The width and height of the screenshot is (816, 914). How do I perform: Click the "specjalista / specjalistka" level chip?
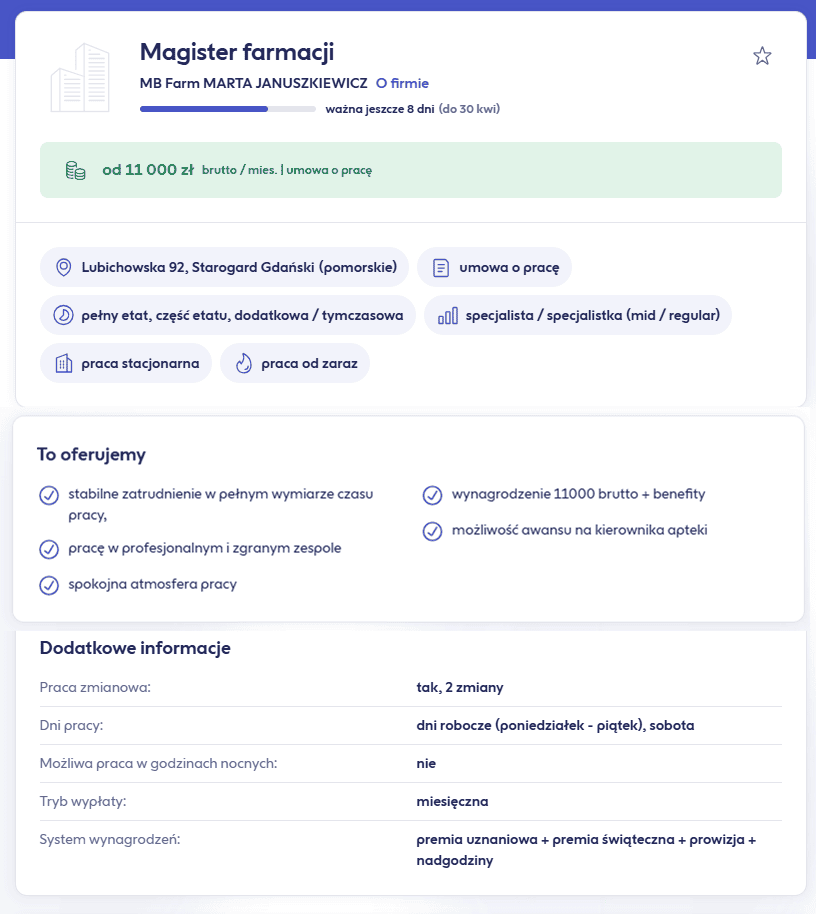[578, 315]
